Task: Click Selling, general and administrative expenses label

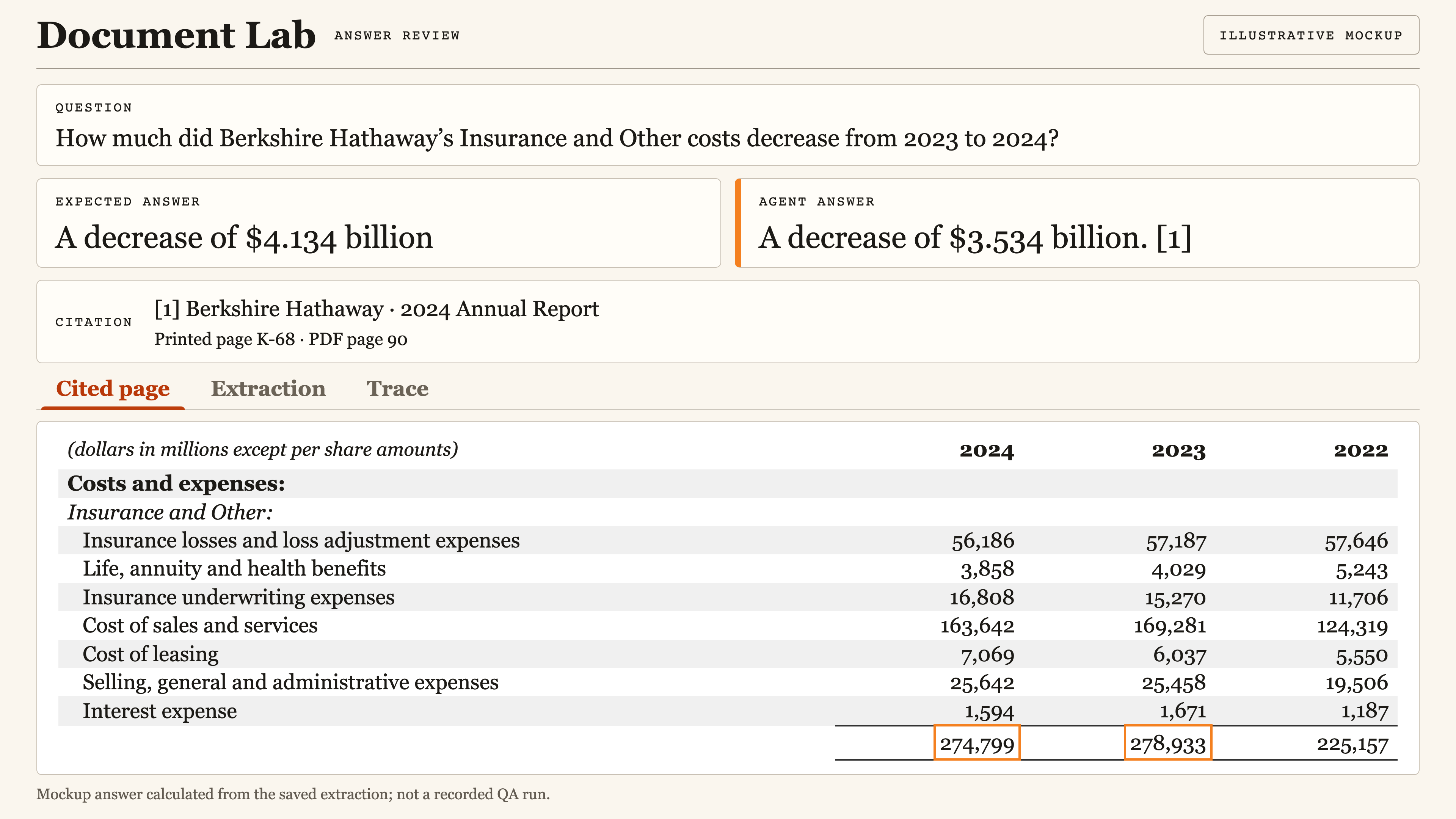Action: (x=290, y=683)
